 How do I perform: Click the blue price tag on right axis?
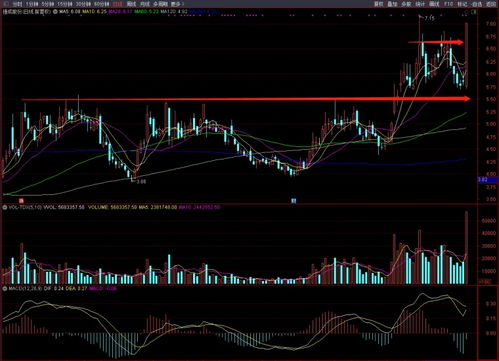point(488,180)
